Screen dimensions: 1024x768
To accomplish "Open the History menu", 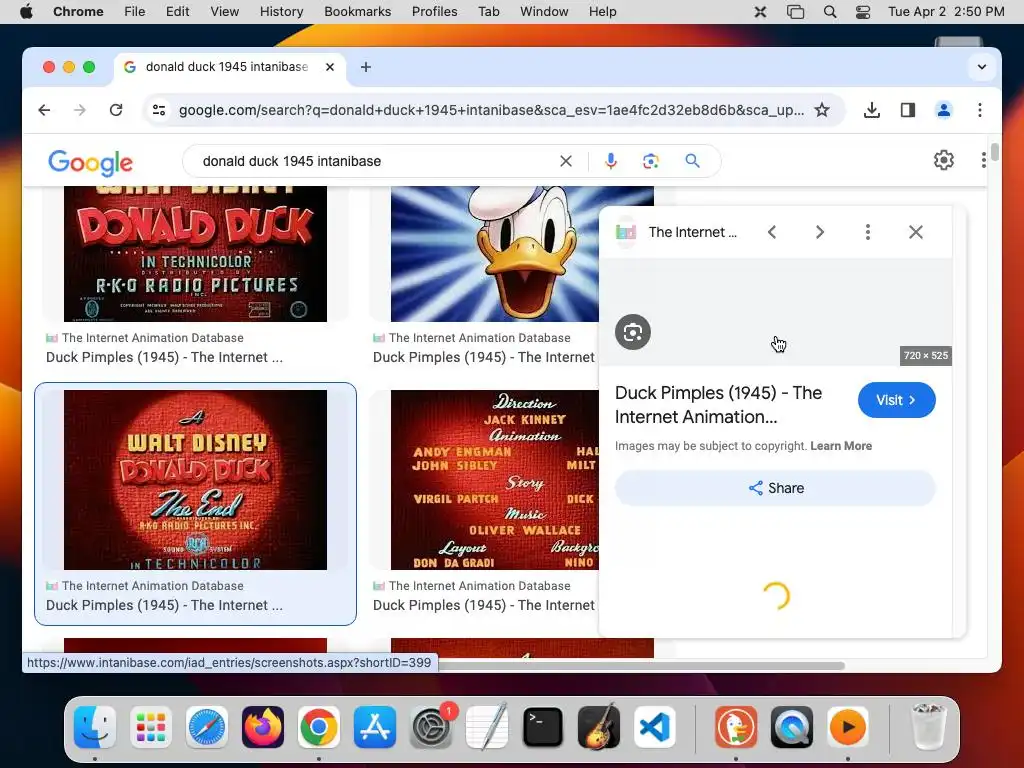I will point(281,12).
